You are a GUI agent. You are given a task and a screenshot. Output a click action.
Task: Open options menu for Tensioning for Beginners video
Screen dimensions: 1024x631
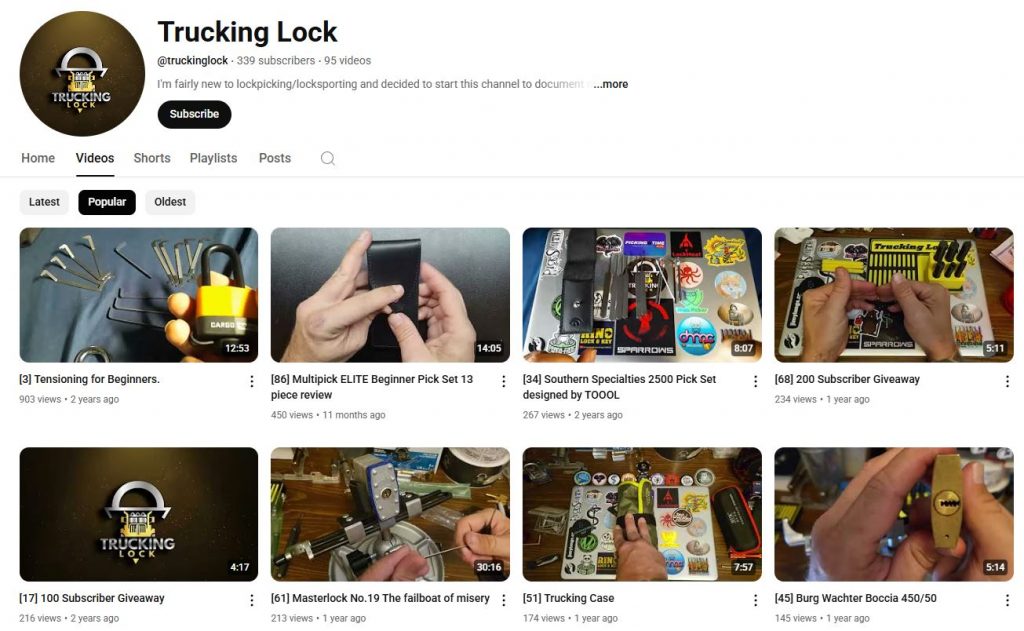[251, 381]
